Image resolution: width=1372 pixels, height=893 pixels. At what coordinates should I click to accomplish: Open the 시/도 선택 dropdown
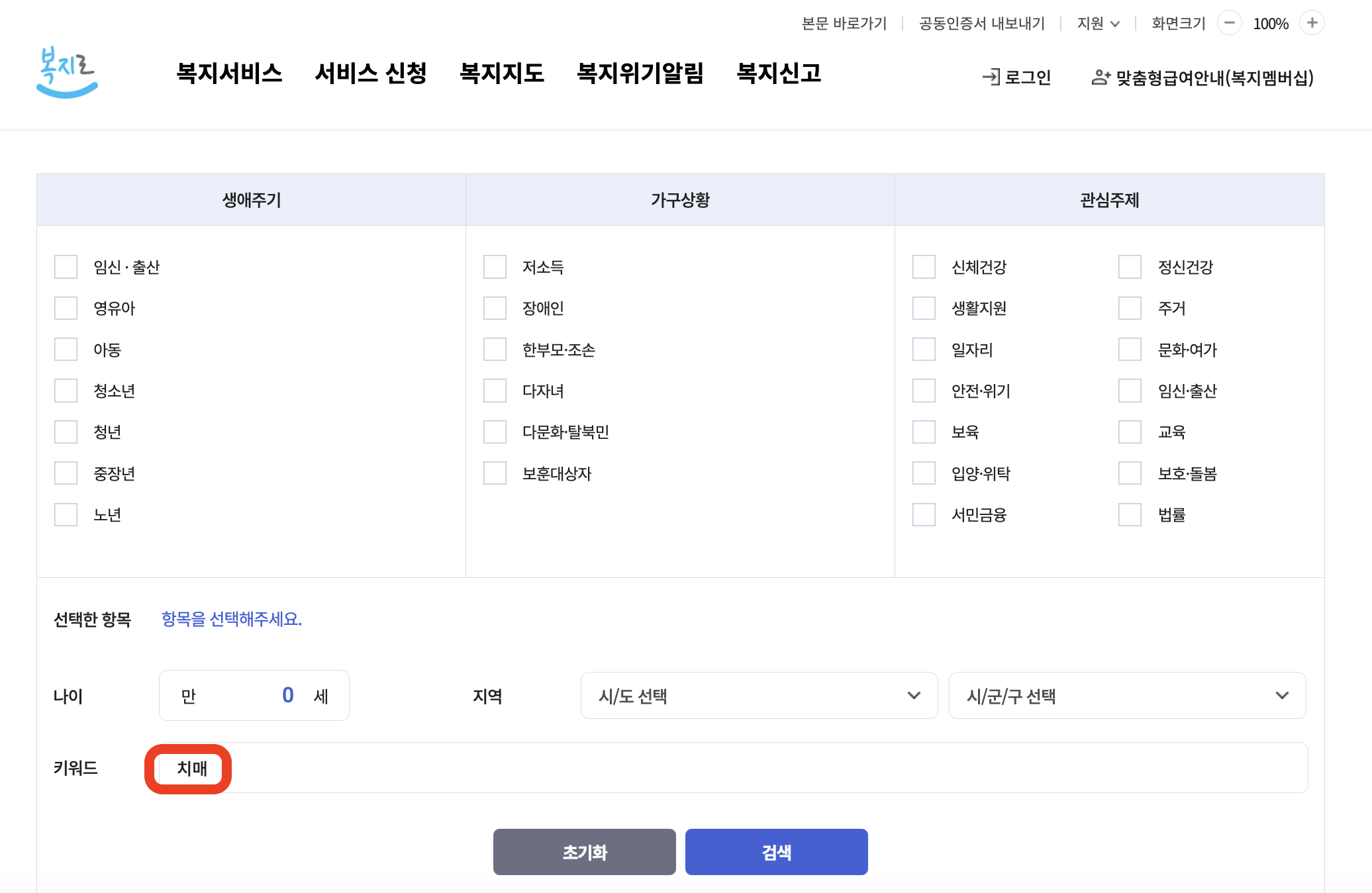(758, 695)
